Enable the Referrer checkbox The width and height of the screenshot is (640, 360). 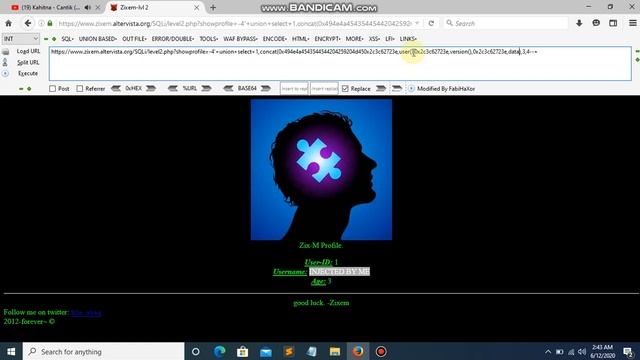coord(80,89)
